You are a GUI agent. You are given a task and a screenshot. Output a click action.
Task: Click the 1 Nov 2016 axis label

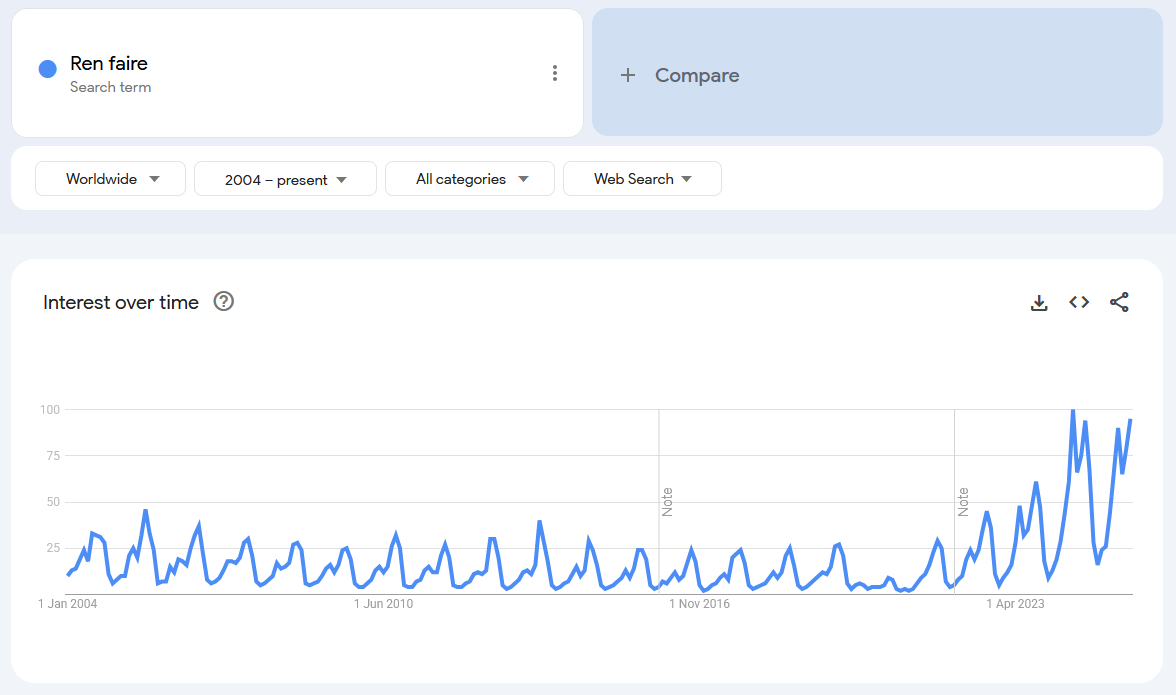699,604
